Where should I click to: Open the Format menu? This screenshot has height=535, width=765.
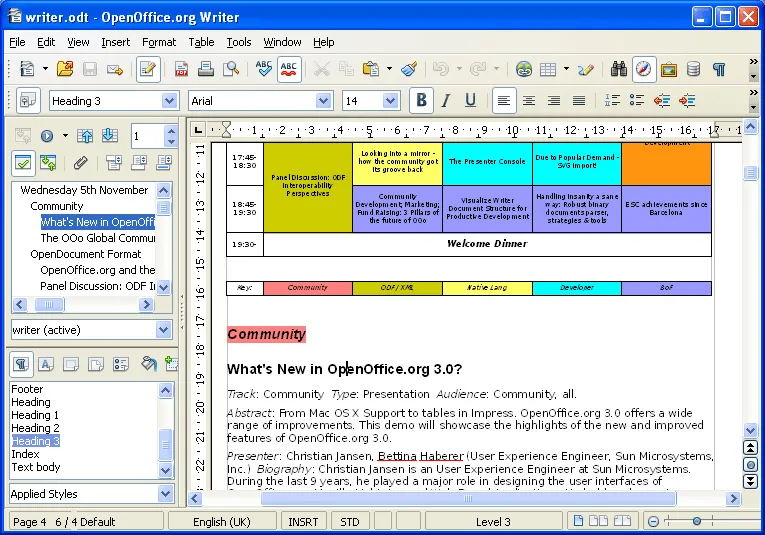pos(159,42)
